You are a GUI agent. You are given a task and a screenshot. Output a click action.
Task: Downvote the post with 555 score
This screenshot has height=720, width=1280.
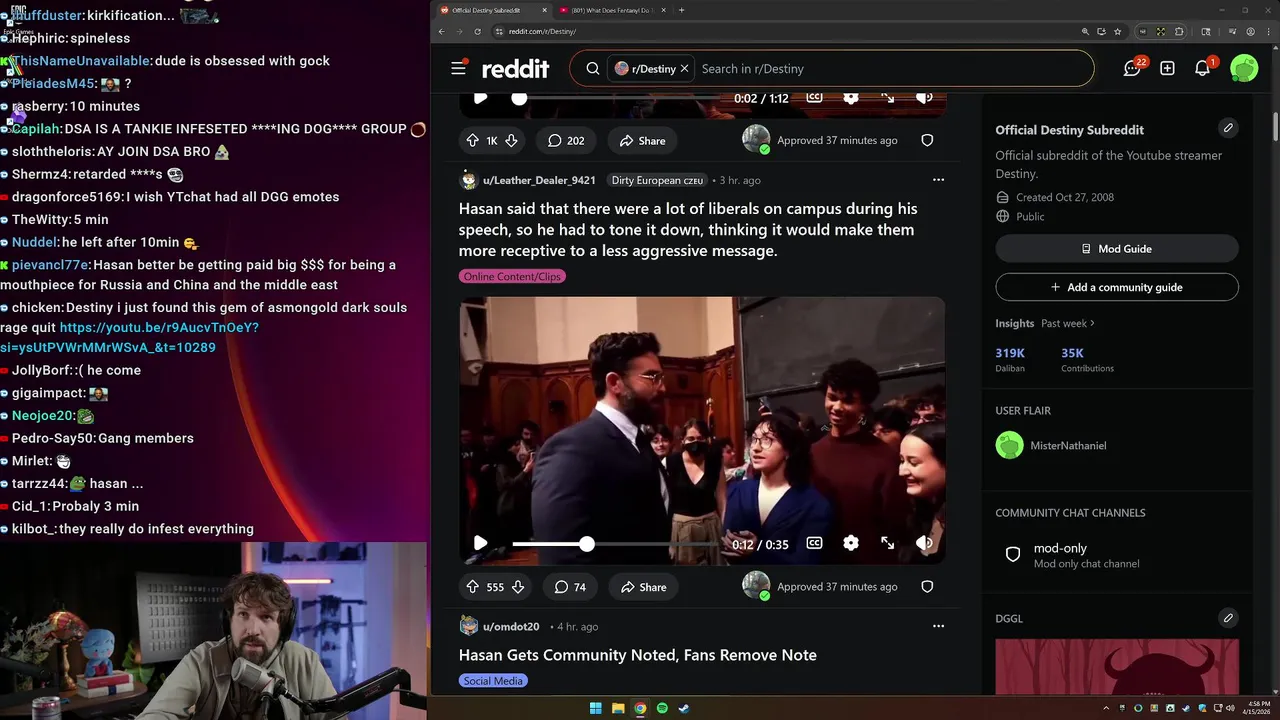518,587
